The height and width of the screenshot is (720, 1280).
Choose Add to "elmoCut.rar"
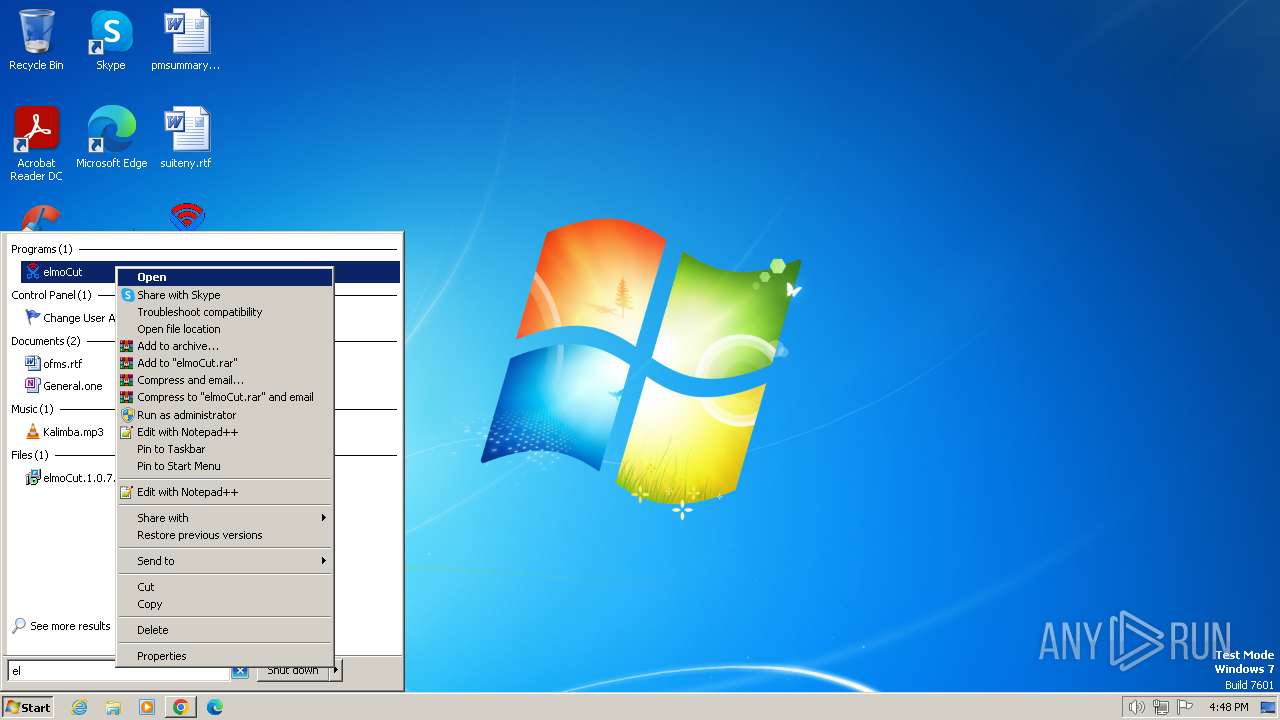225,363
